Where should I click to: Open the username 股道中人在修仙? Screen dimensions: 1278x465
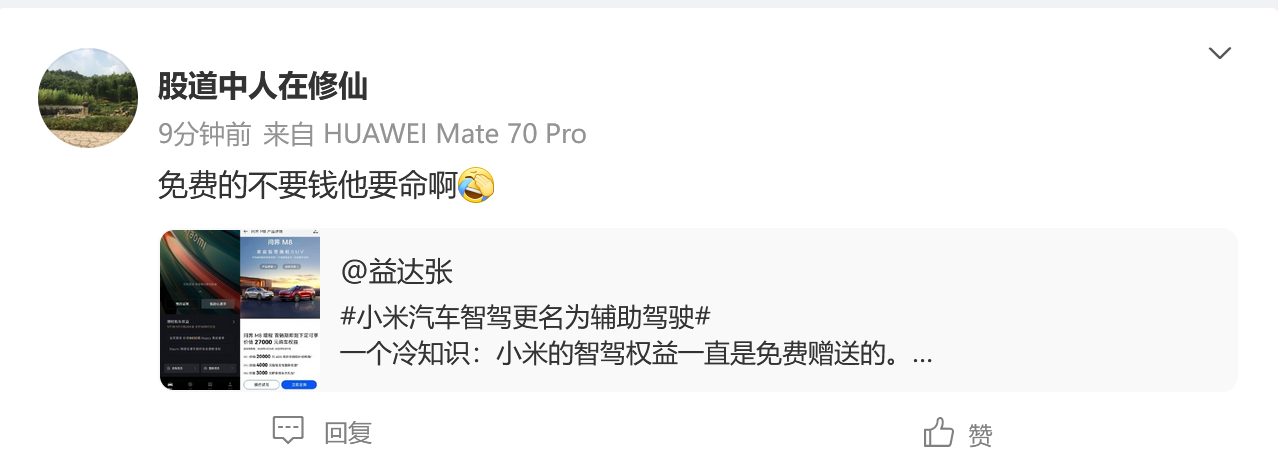point(263,87)
